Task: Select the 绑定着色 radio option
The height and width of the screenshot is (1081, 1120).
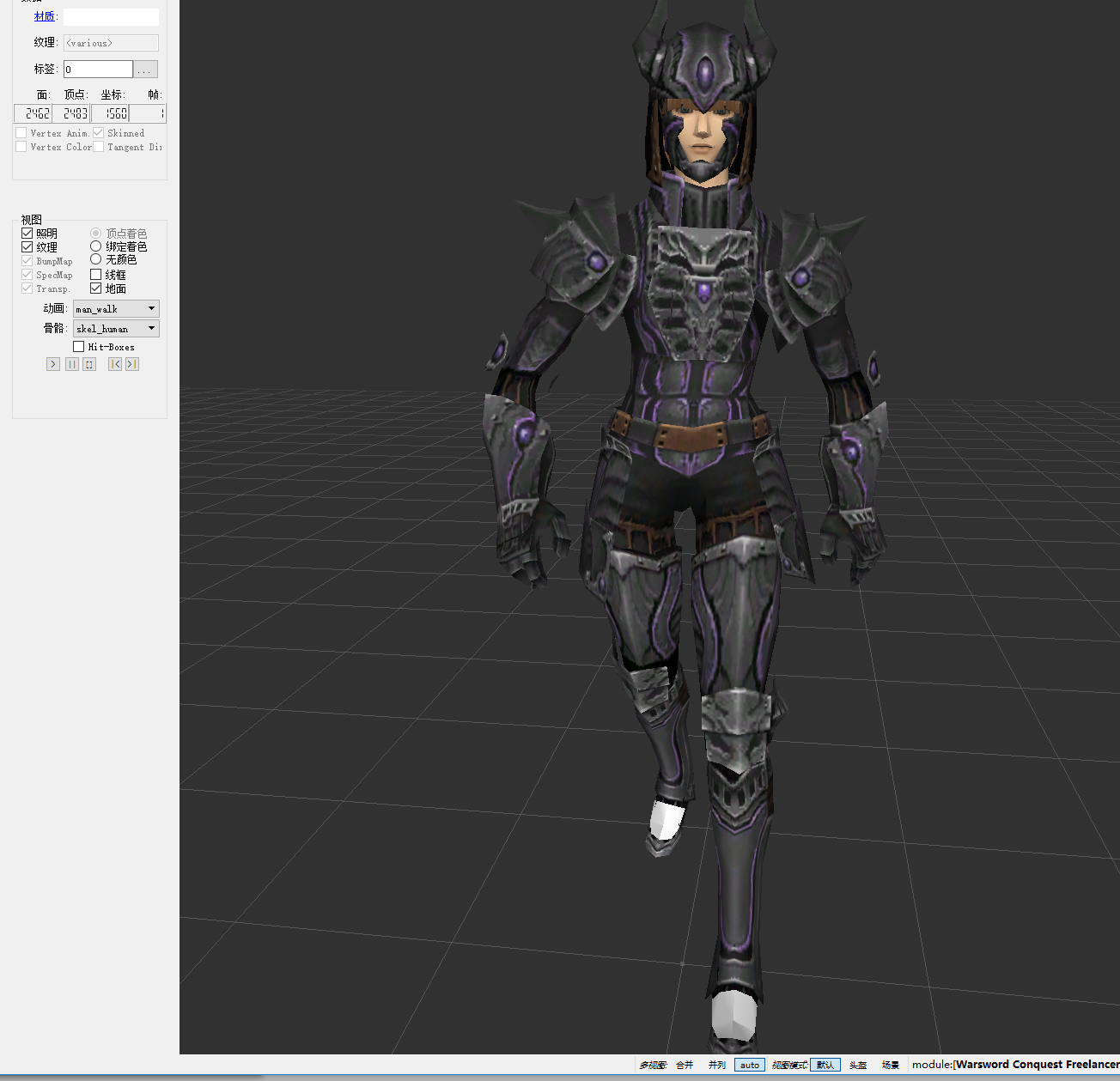Action: [95, 246]
